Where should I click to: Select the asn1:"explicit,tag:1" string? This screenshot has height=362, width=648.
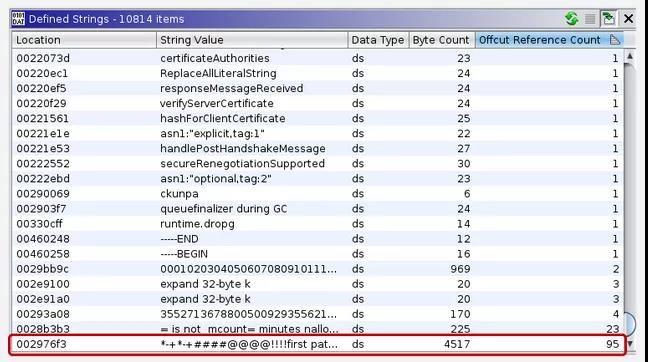[x=212, y=133]
